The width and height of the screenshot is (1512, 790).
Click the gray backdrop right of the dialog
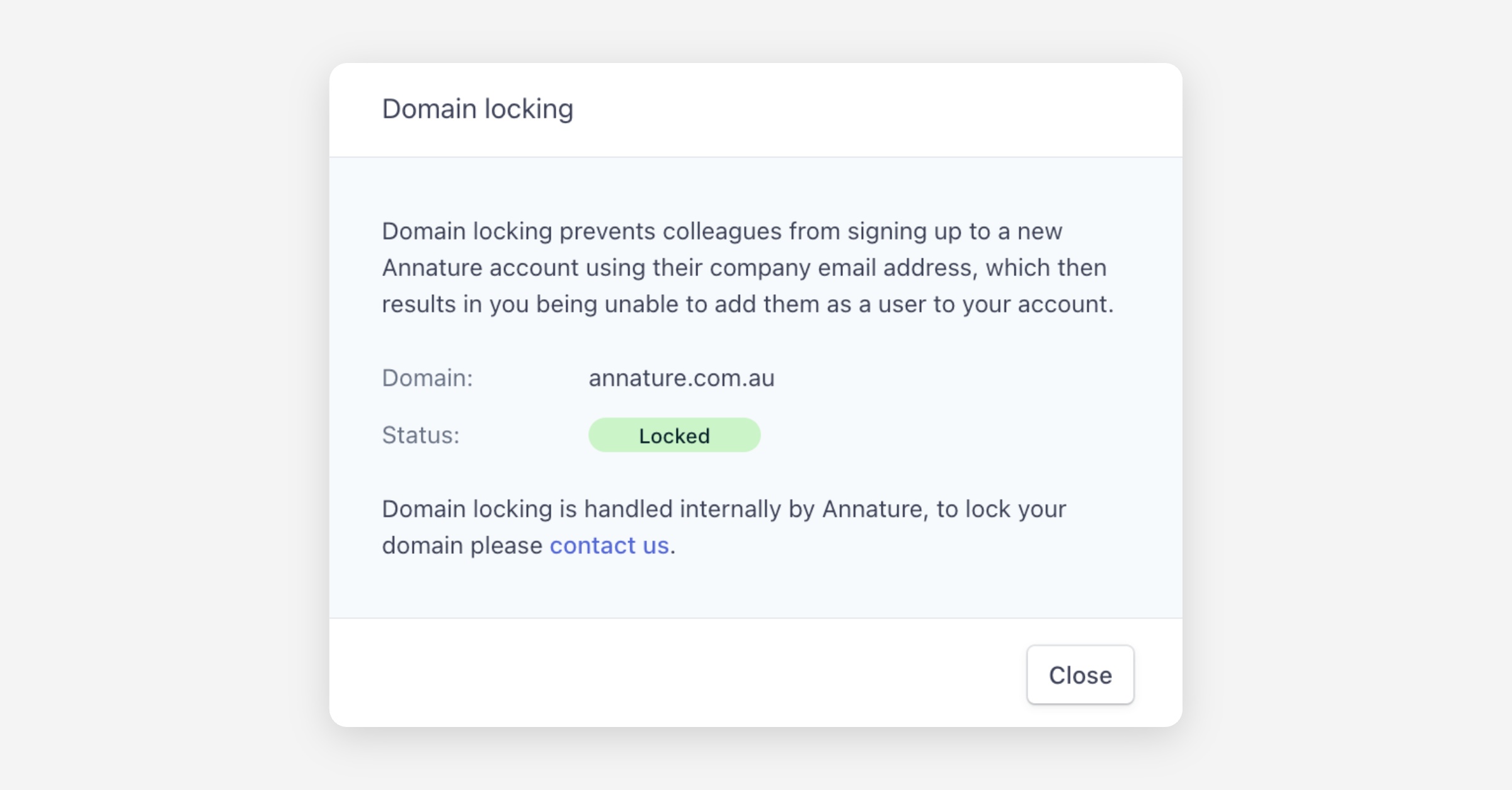tap(1348, 395)
